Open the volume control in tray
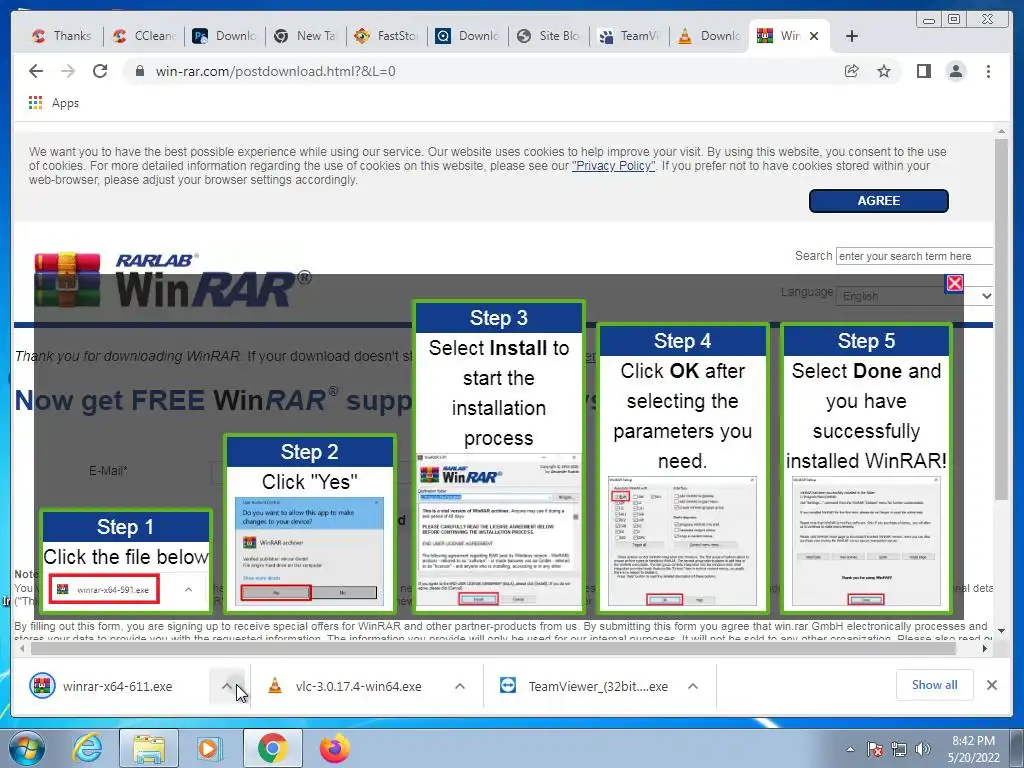Image resolution: width=1024 pixels, height=768 pixels. (x=923, y=749)
